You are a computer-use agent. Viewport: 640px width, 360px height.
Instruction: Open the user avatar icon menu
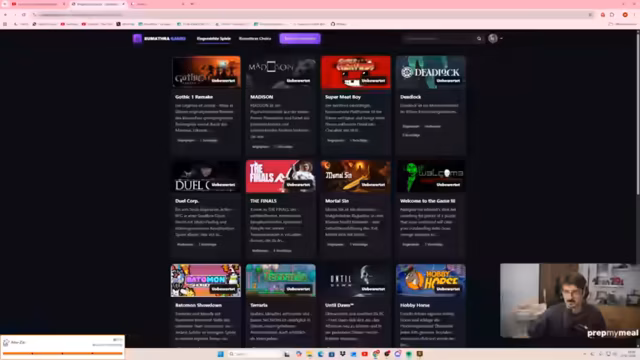point(493,38)
